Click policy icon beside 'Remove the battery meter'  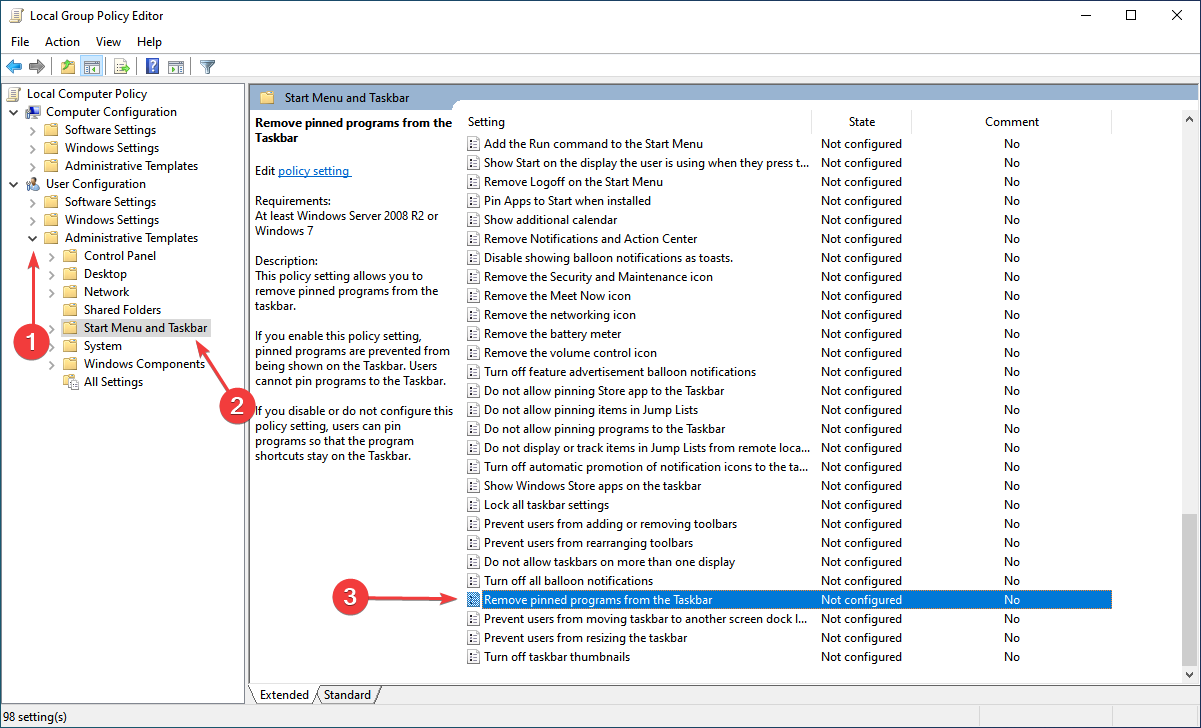(x=474, y=334)
